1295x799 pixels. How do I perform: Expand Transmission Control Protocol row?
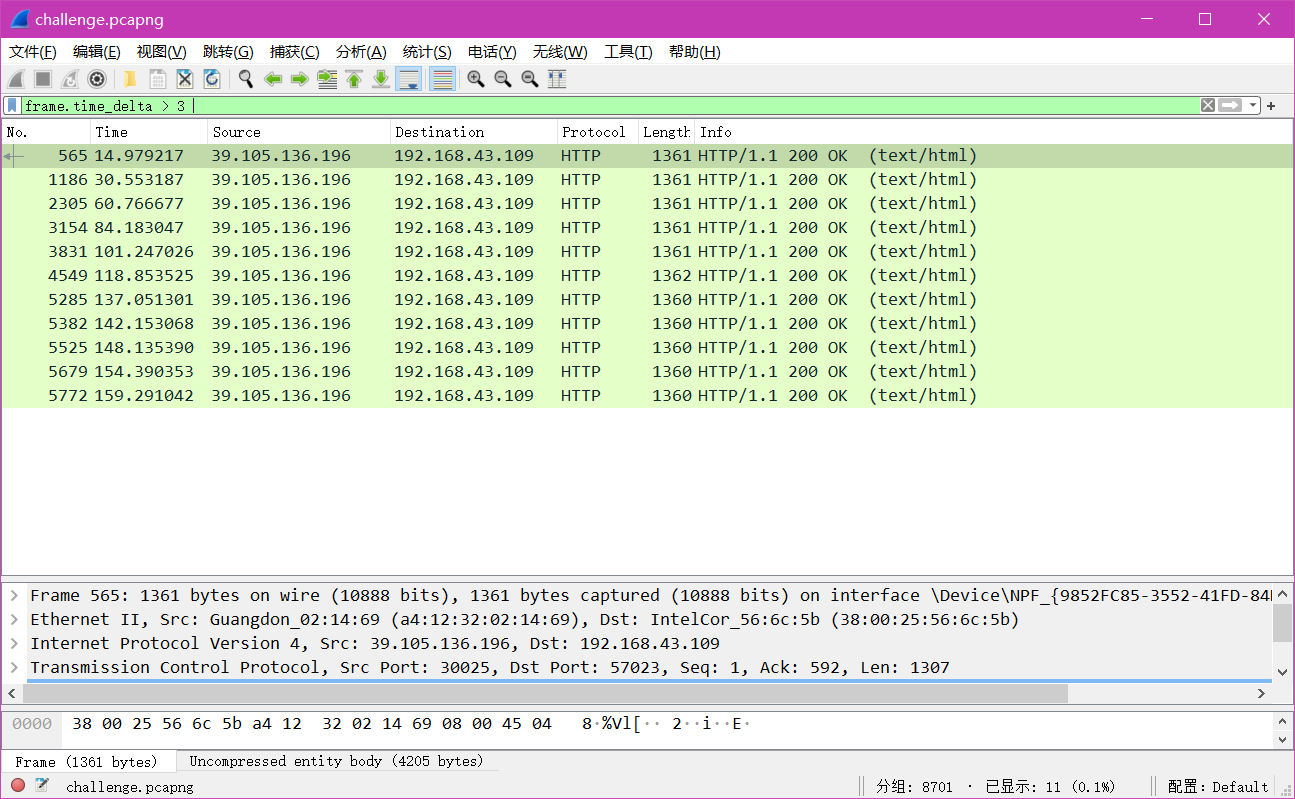14,668
